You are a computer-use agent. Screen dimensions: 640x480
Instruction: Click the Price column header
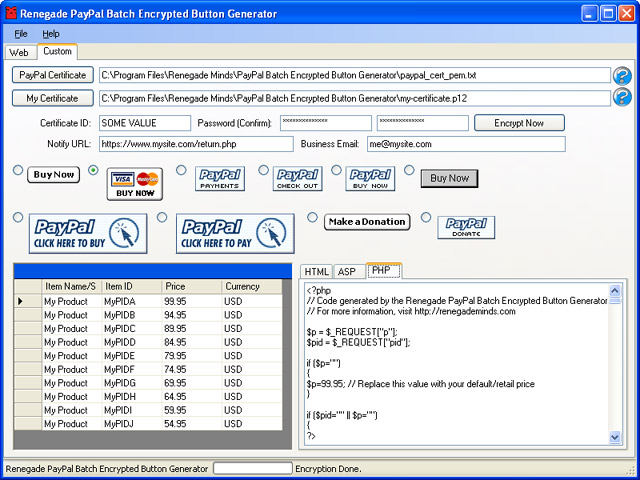192,287
